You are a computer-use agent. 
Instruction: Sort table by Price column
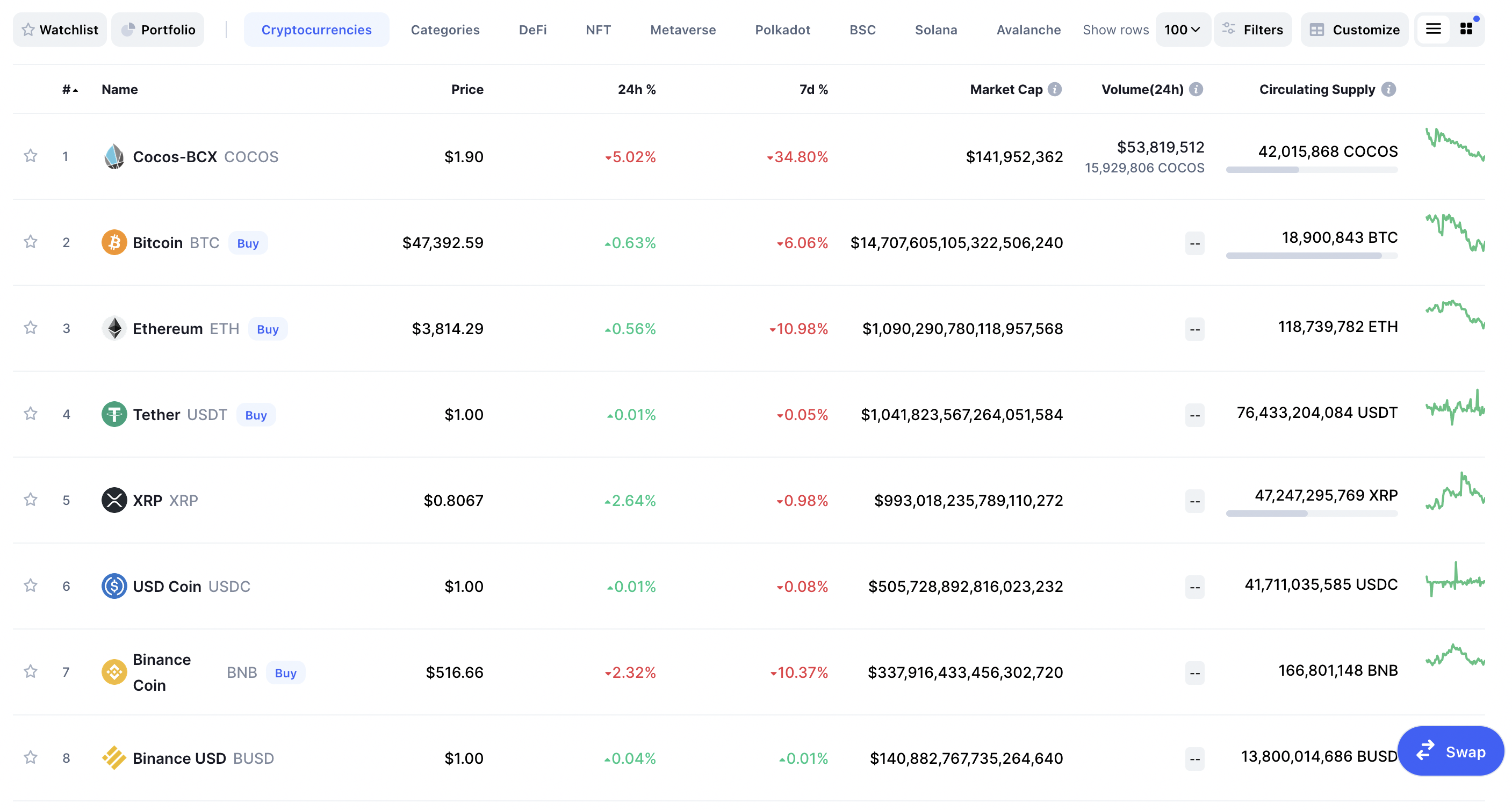coord(467,89)
